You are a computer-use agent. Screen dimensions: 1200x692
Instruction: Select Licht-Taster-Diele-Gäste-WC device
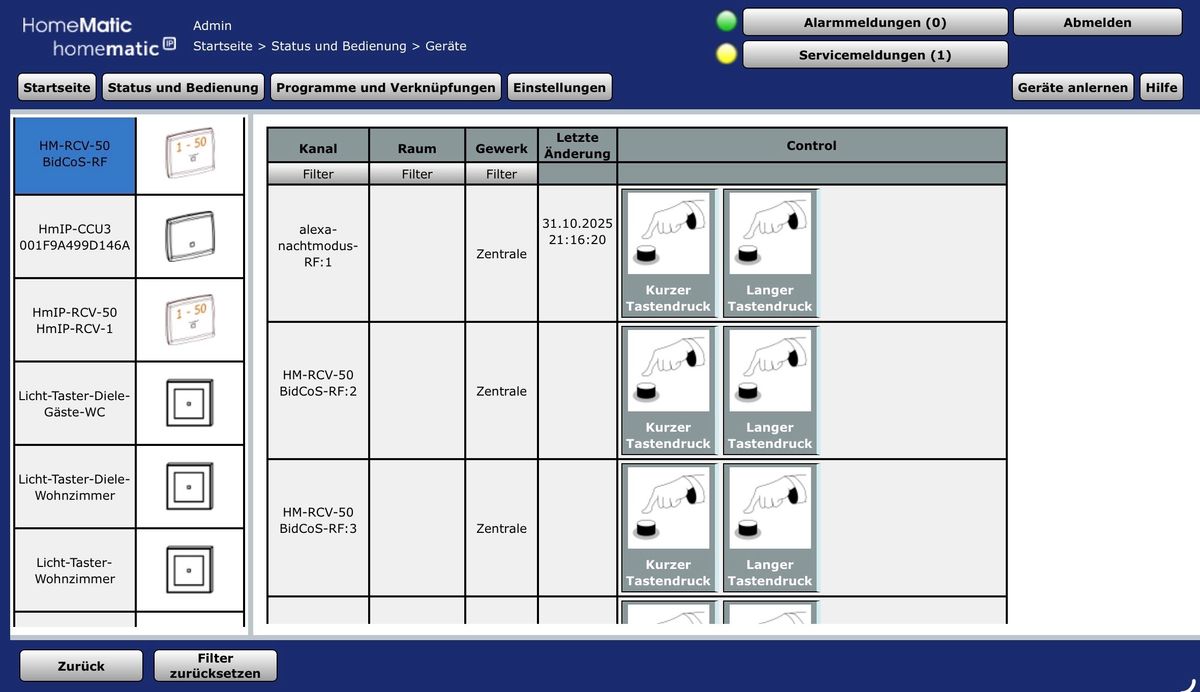point(75,403)
